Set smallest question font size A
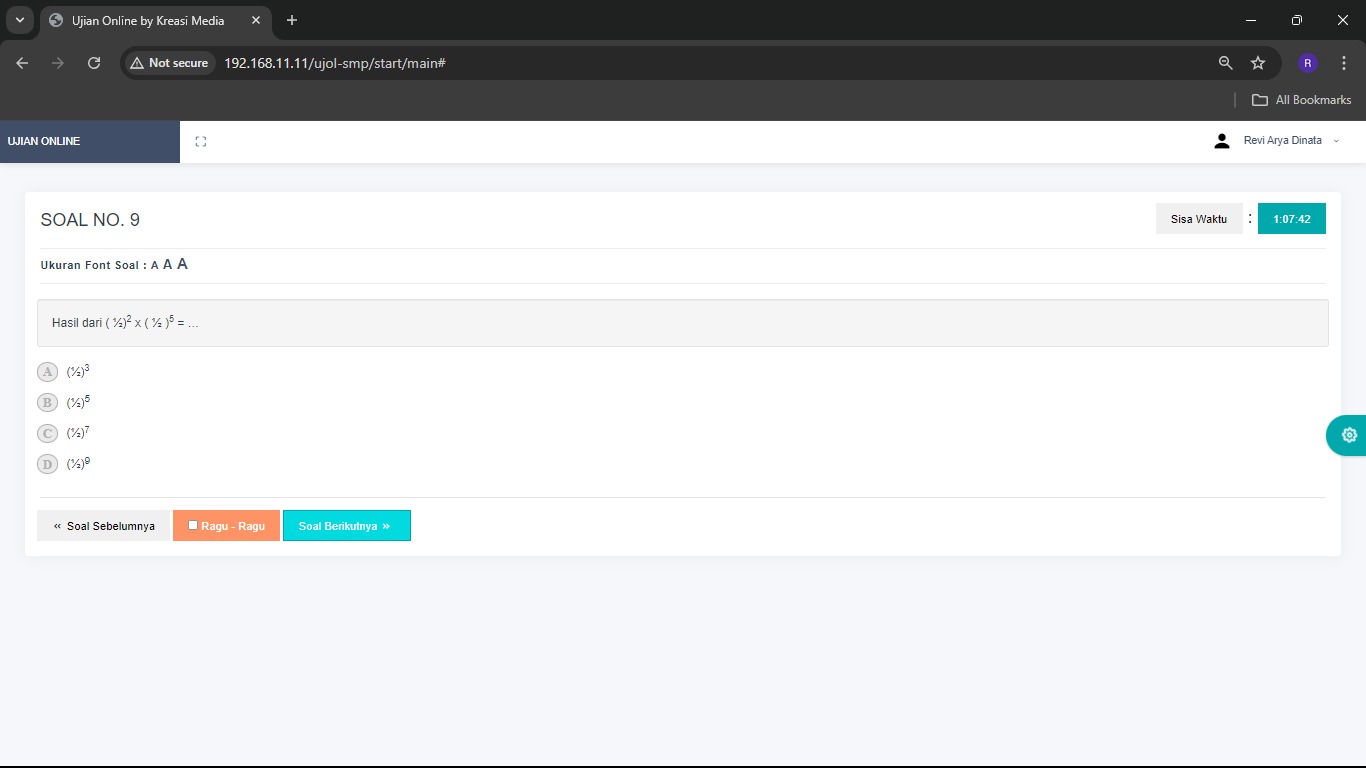The image size is (1366, 768). (x=155, y=266)
